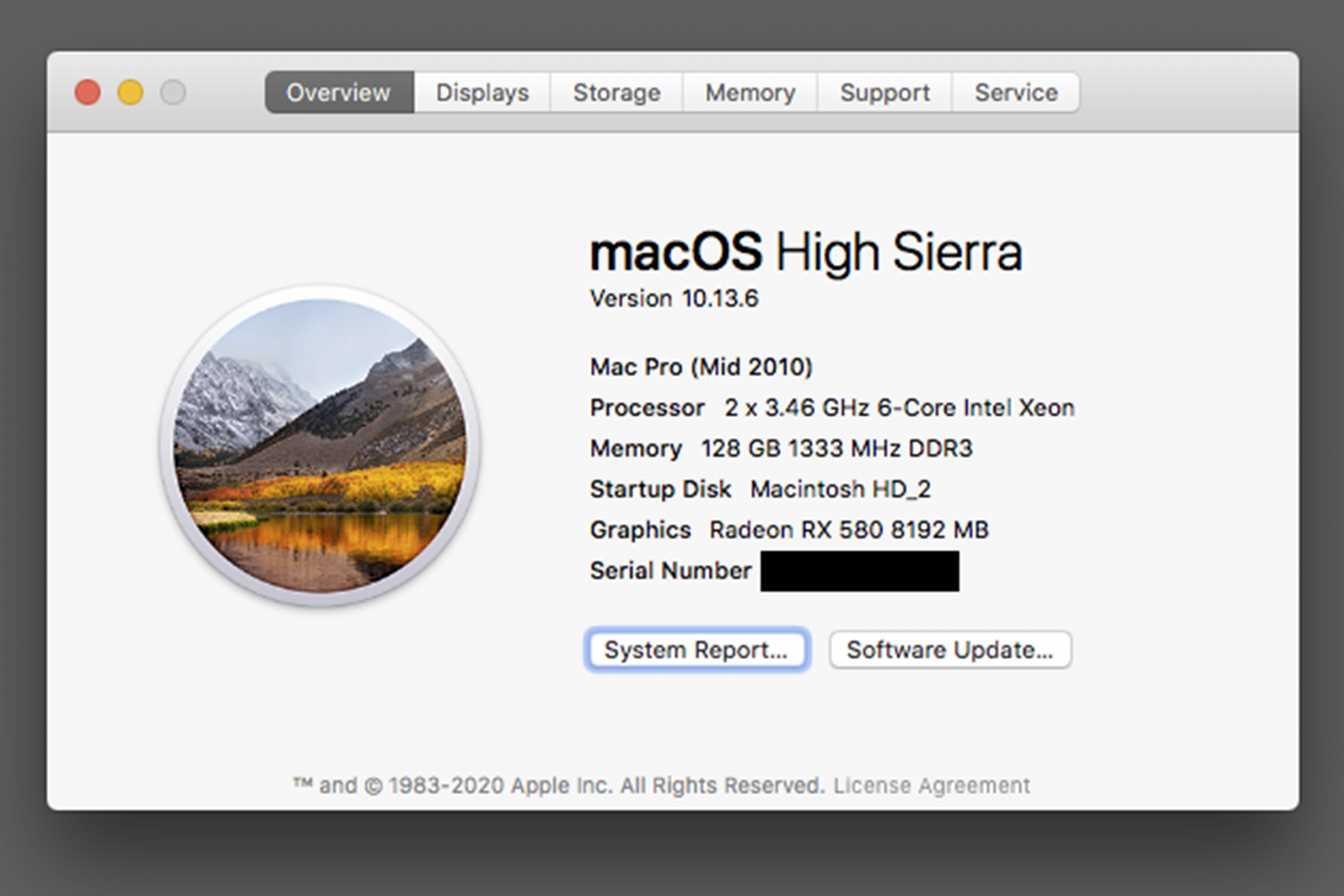Click the macOS High Sierra title
The image size is (1344, 896).
point(805,252)
